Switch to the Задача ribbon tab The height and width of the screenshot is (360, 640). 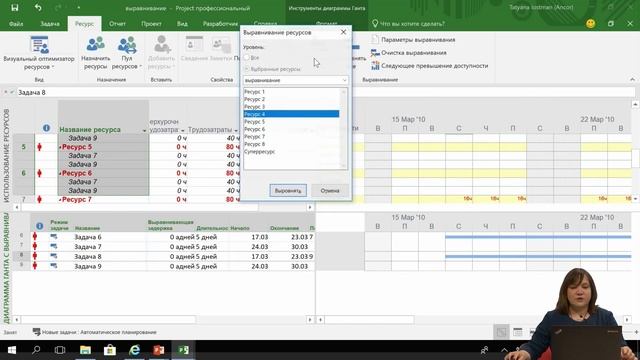click(50, 24)
